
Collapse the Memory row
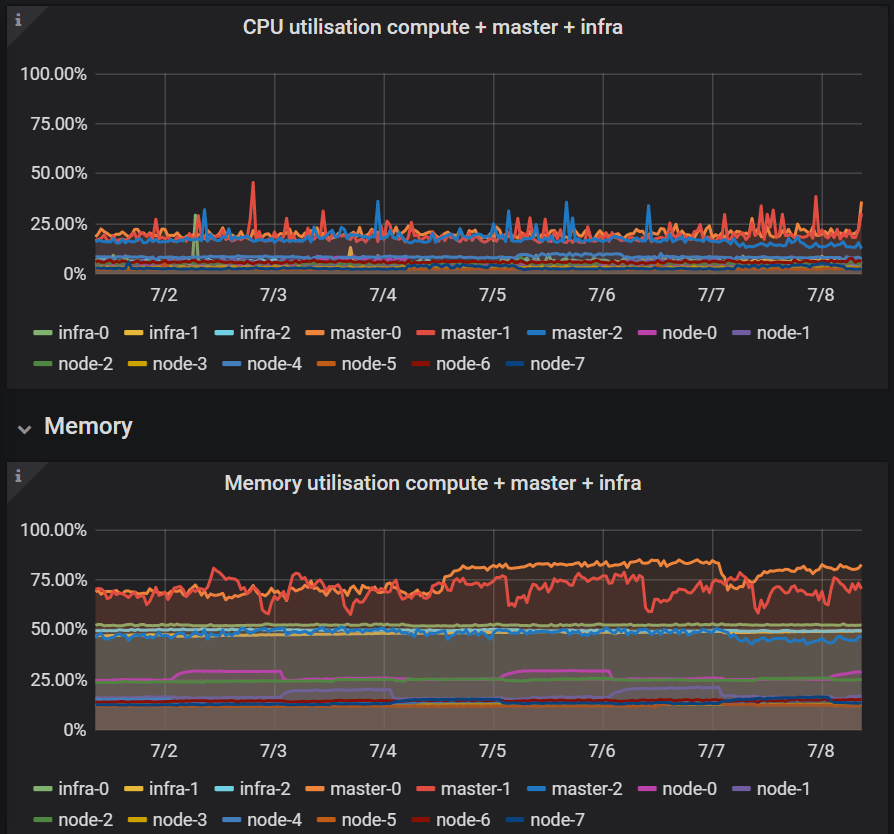coord(24,425)
